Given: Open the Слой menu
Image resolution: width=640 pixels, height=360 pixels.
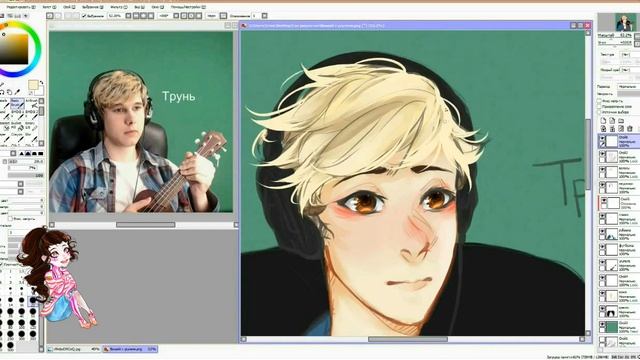Looking at the screenshot, I should tap(69, 7).
